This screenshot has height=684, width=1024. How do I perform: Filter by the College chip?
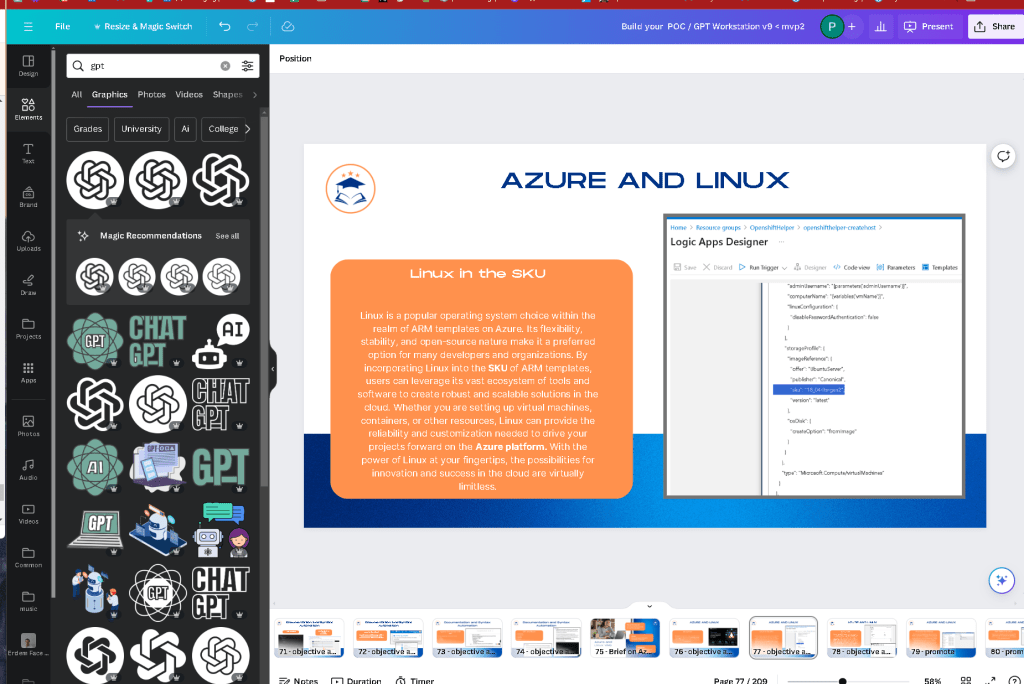pyautogui.click(x=223, y=129)
